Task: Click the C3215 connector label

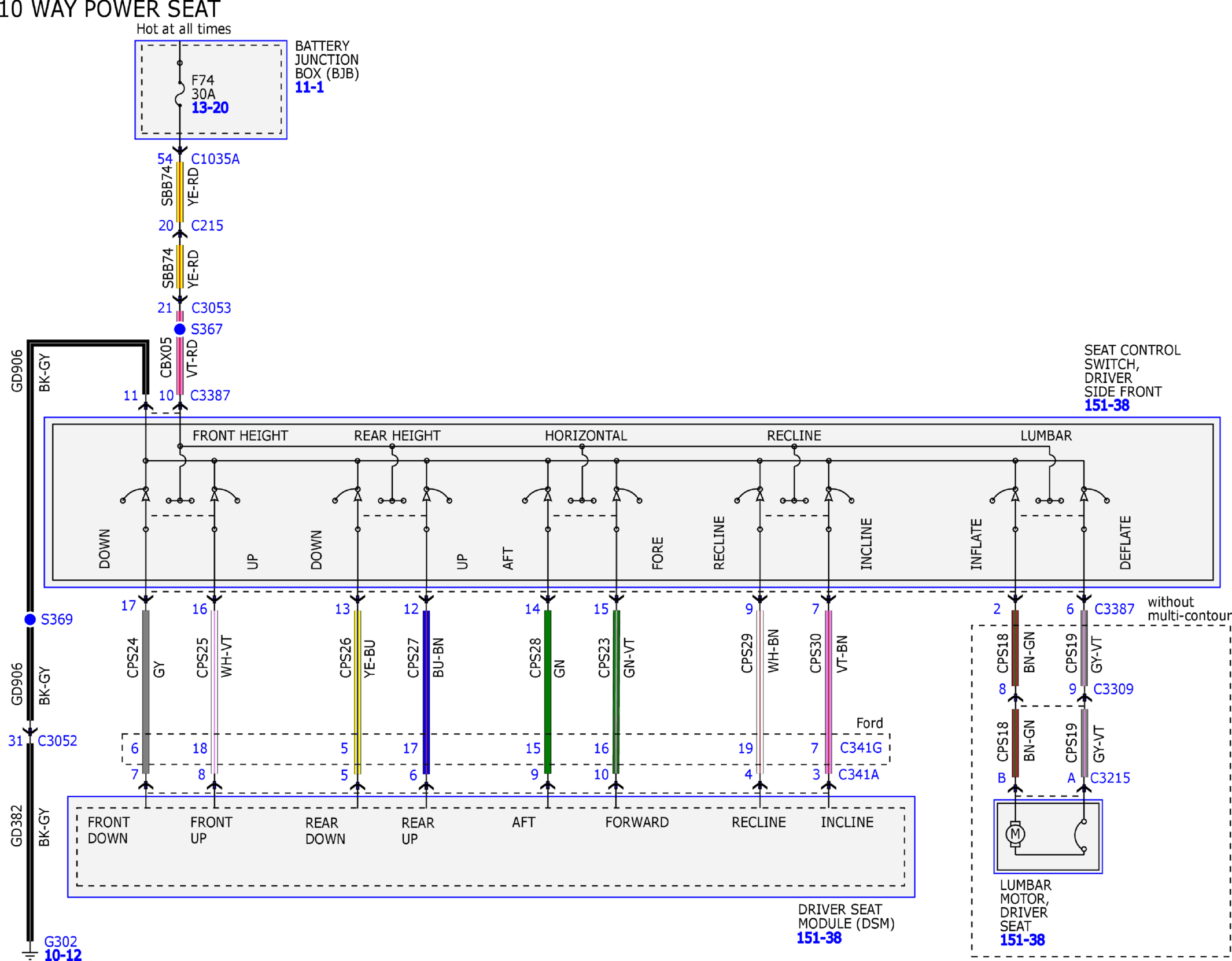Action: coord(1110,778)
